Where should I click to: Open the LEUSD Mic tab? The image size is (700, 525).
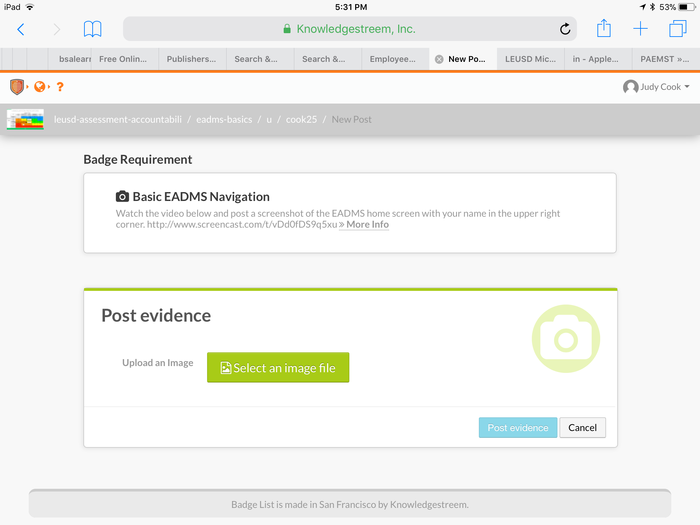click(x=529, y=59)
